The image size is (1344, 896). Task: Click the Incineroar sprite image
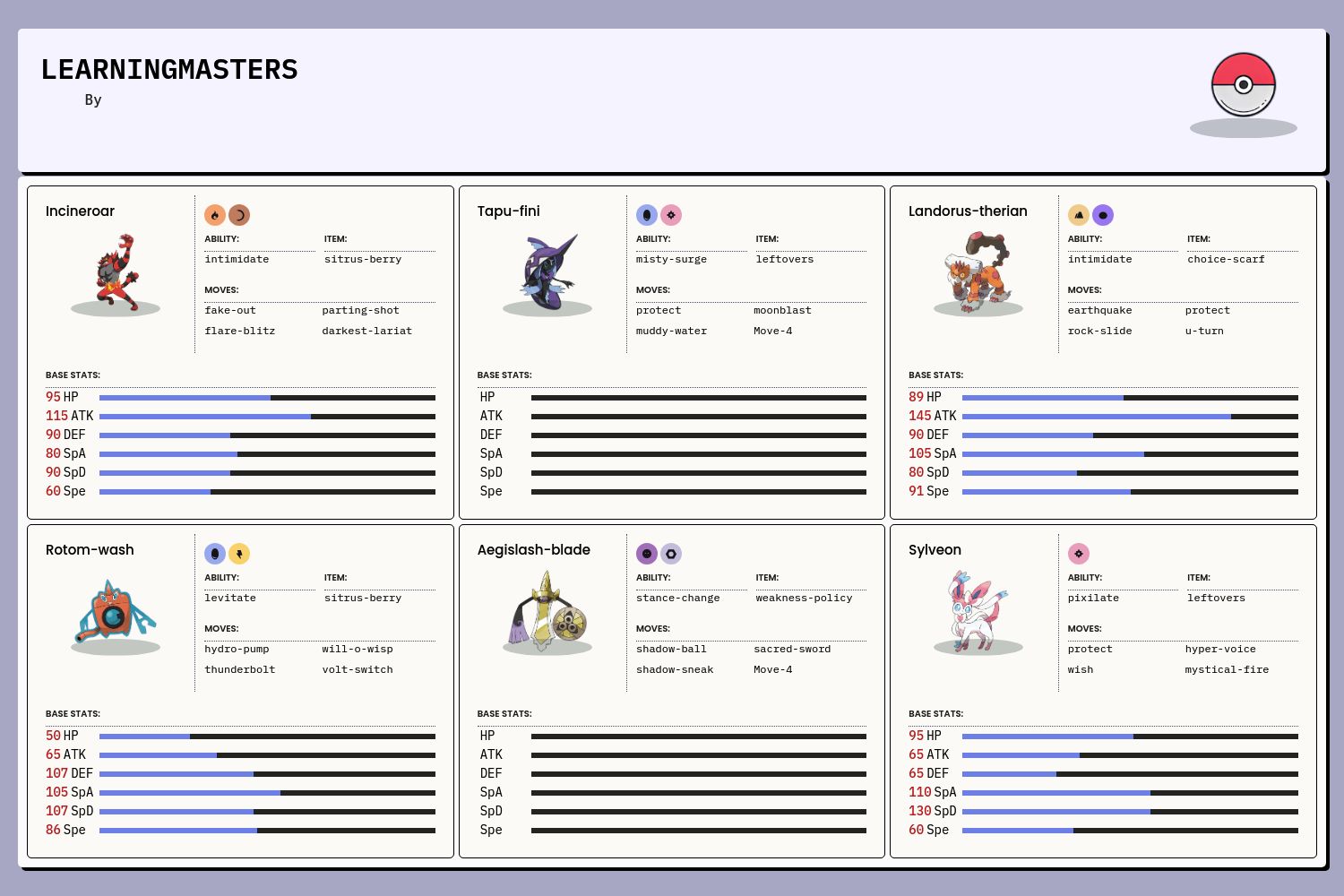click(x=116, y=273)
